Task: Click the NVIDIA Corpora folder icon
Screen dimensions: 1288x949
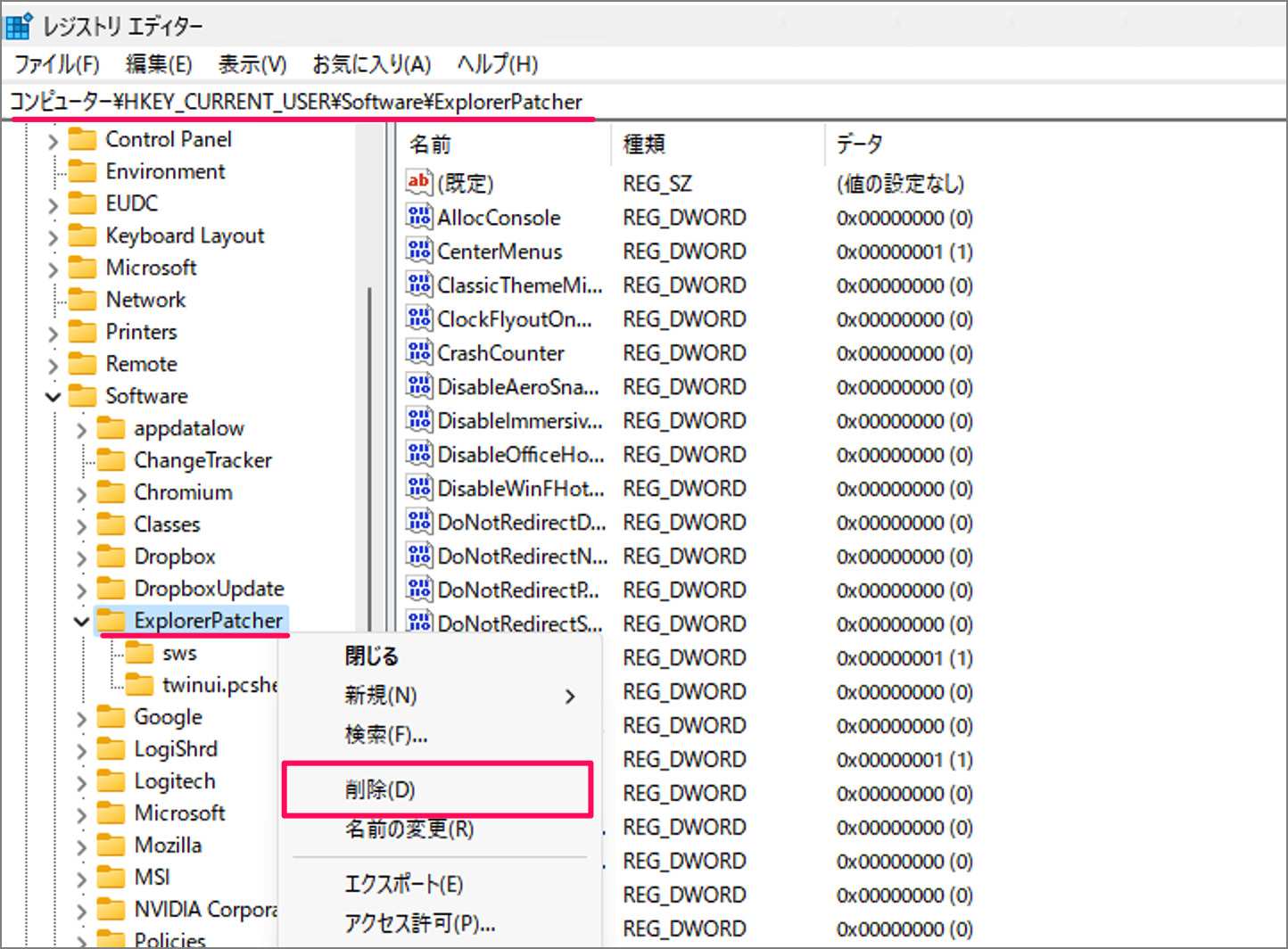Action: [x=109, y=909]
